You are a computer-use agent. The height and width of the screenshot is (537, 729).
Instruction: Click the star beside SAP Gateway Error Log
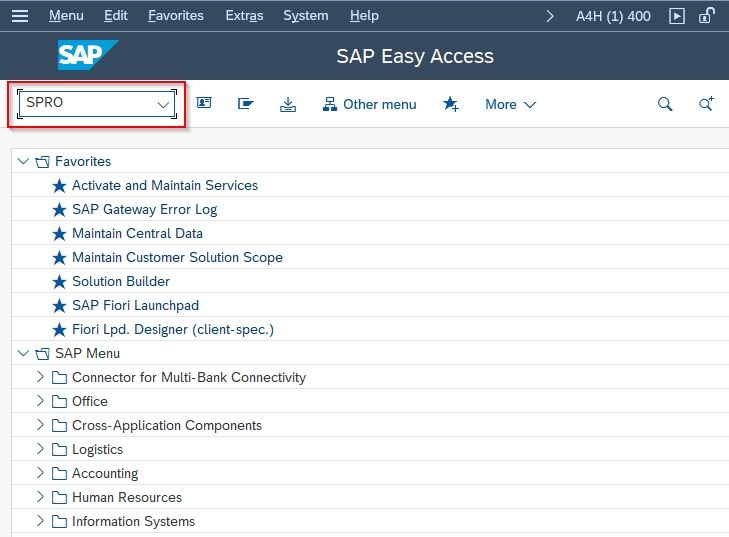click(x=59, y=210)
